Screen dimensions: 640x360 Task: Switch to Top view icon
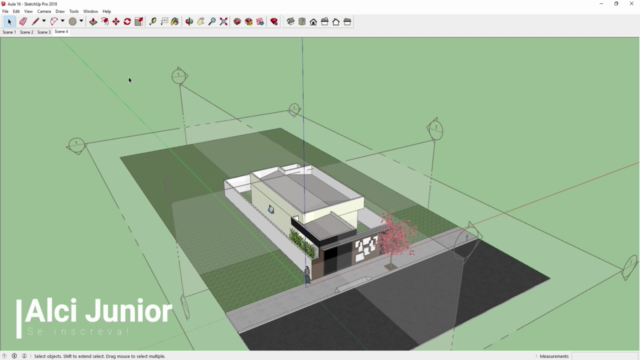pos(302,22)
